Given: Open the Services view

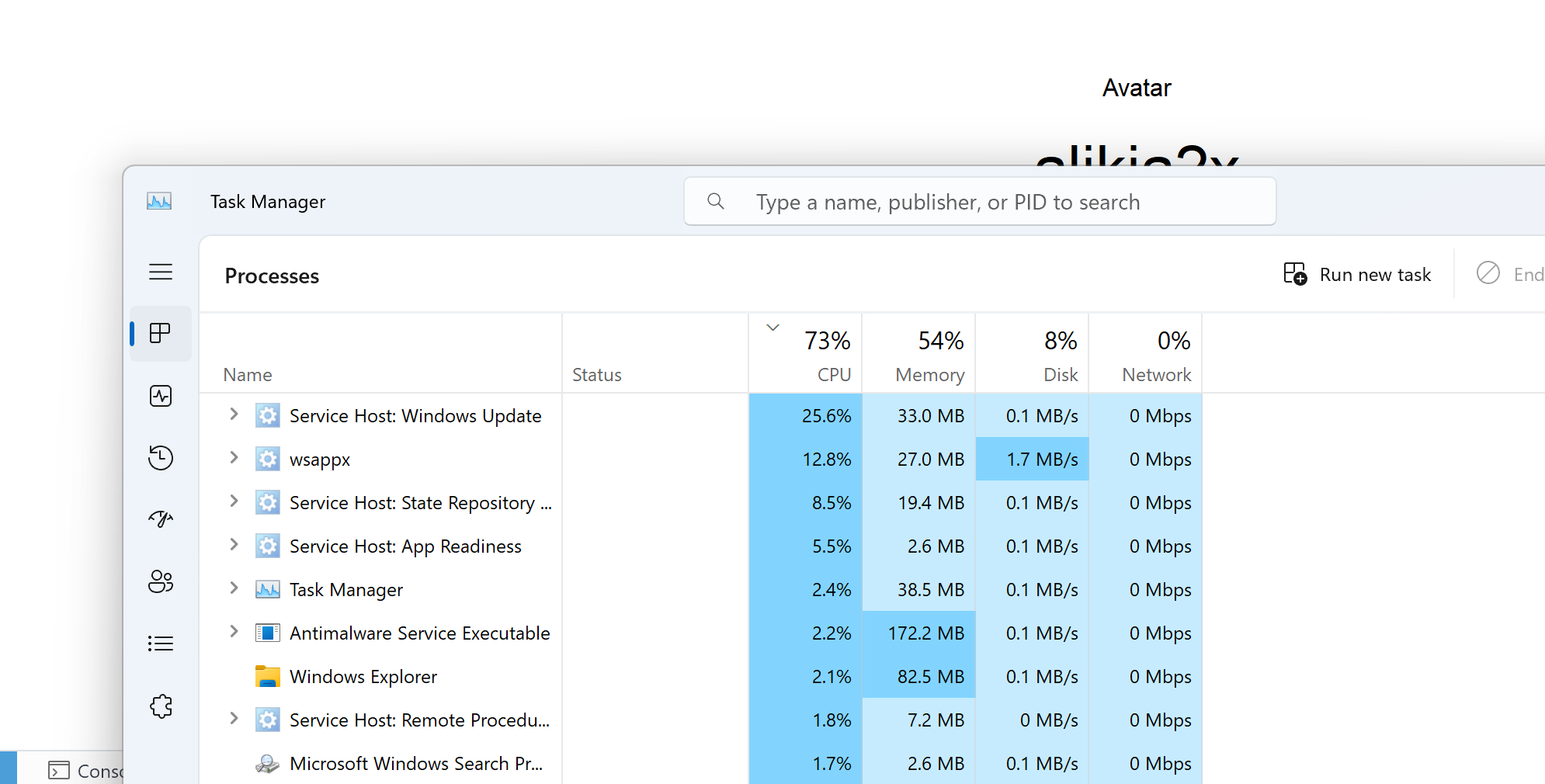Looking at the screenshot, I should coord(161,706).
